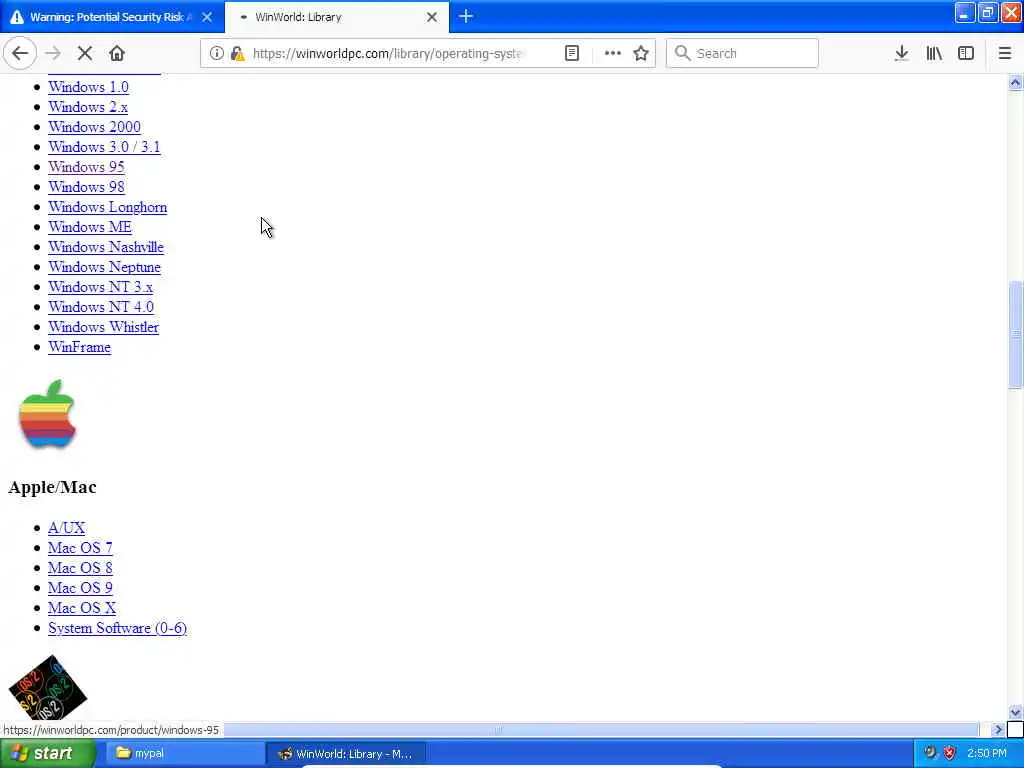Open the Mac OS 8 link
1024x768 pixels.
click(x=80, y=568)
